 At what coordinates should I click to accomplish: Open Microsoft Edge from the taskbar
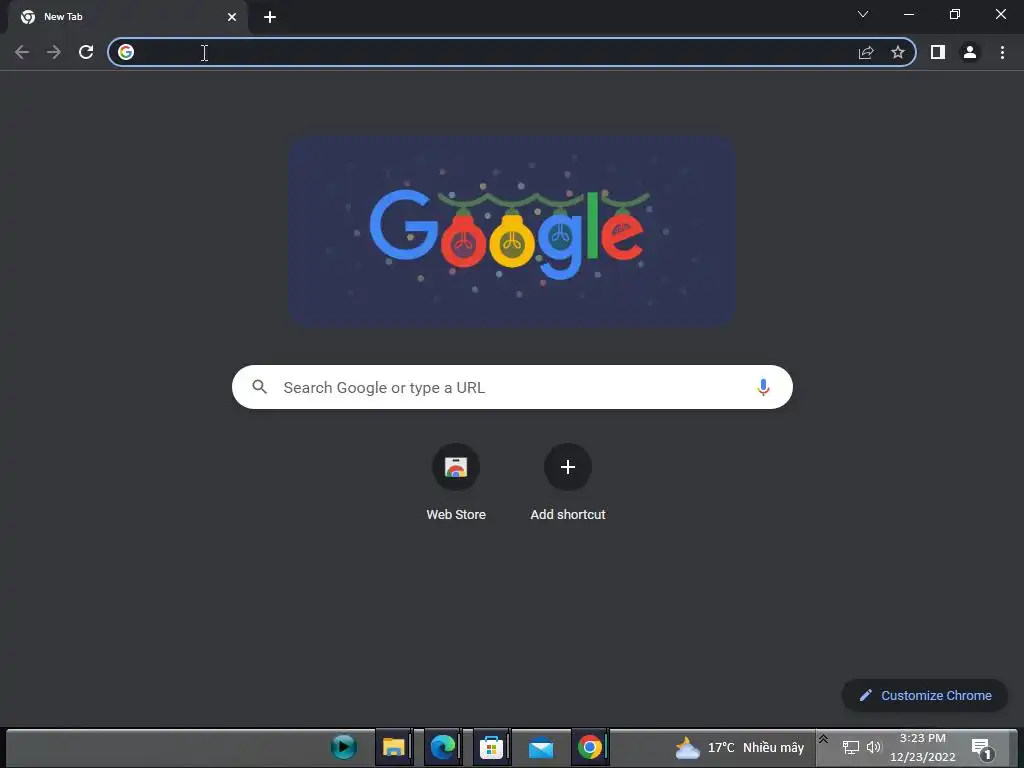pos(442,747)
